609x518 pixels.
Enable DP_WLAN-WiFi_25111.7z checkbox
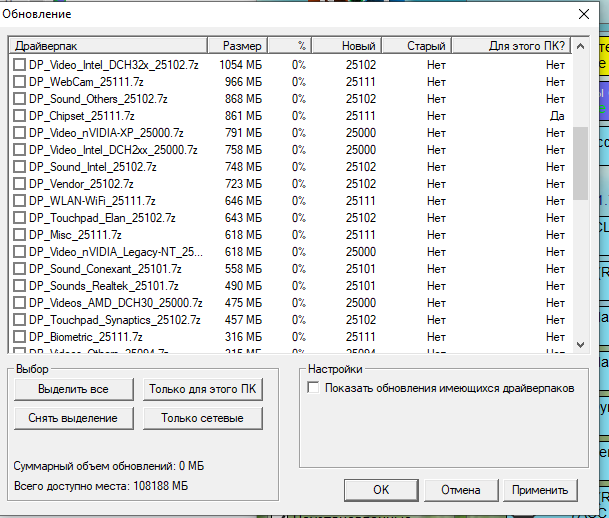point(20,201)
